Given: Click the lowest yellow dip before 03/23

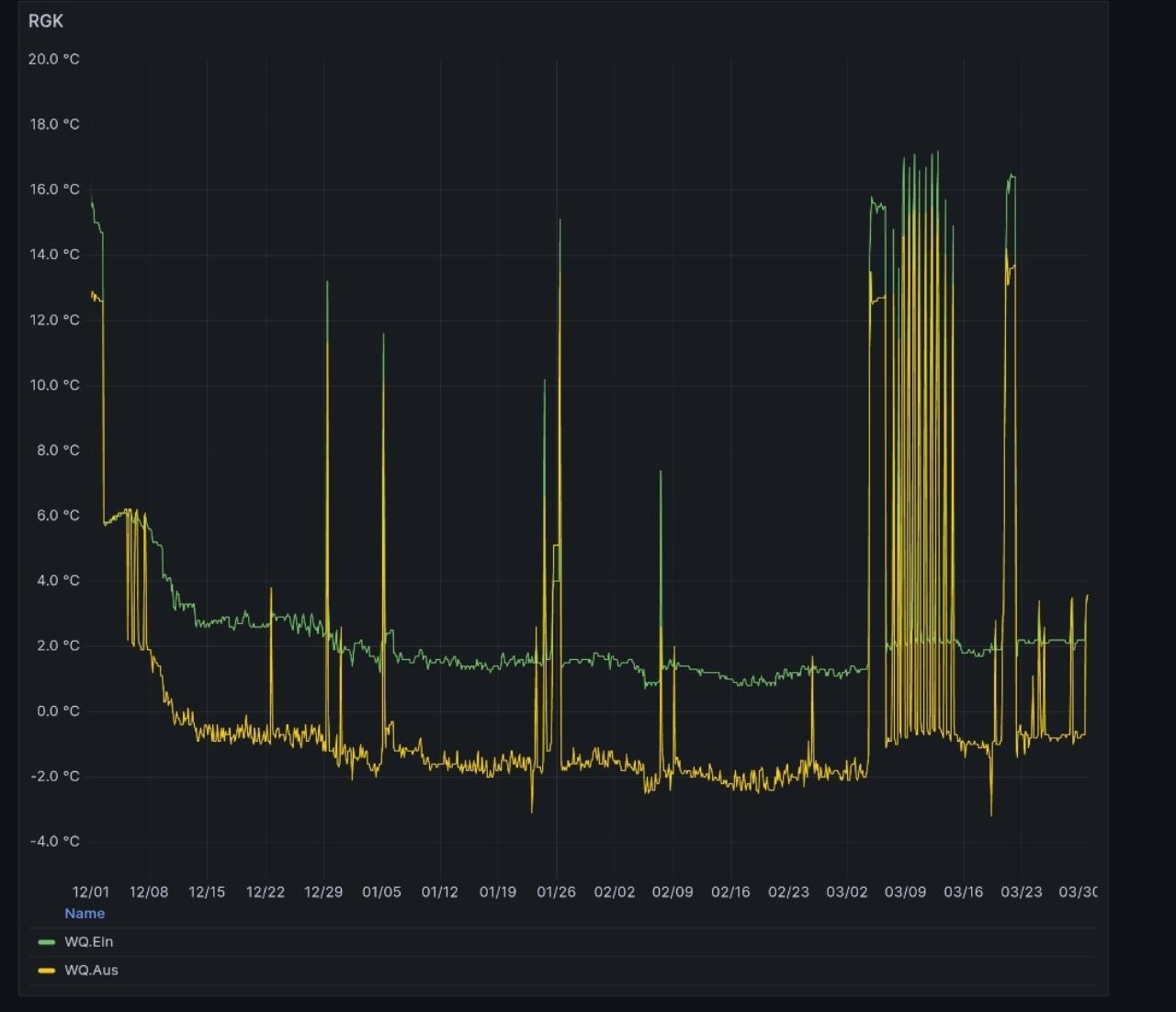Looking at the screenshot, I should pos(991,814).
